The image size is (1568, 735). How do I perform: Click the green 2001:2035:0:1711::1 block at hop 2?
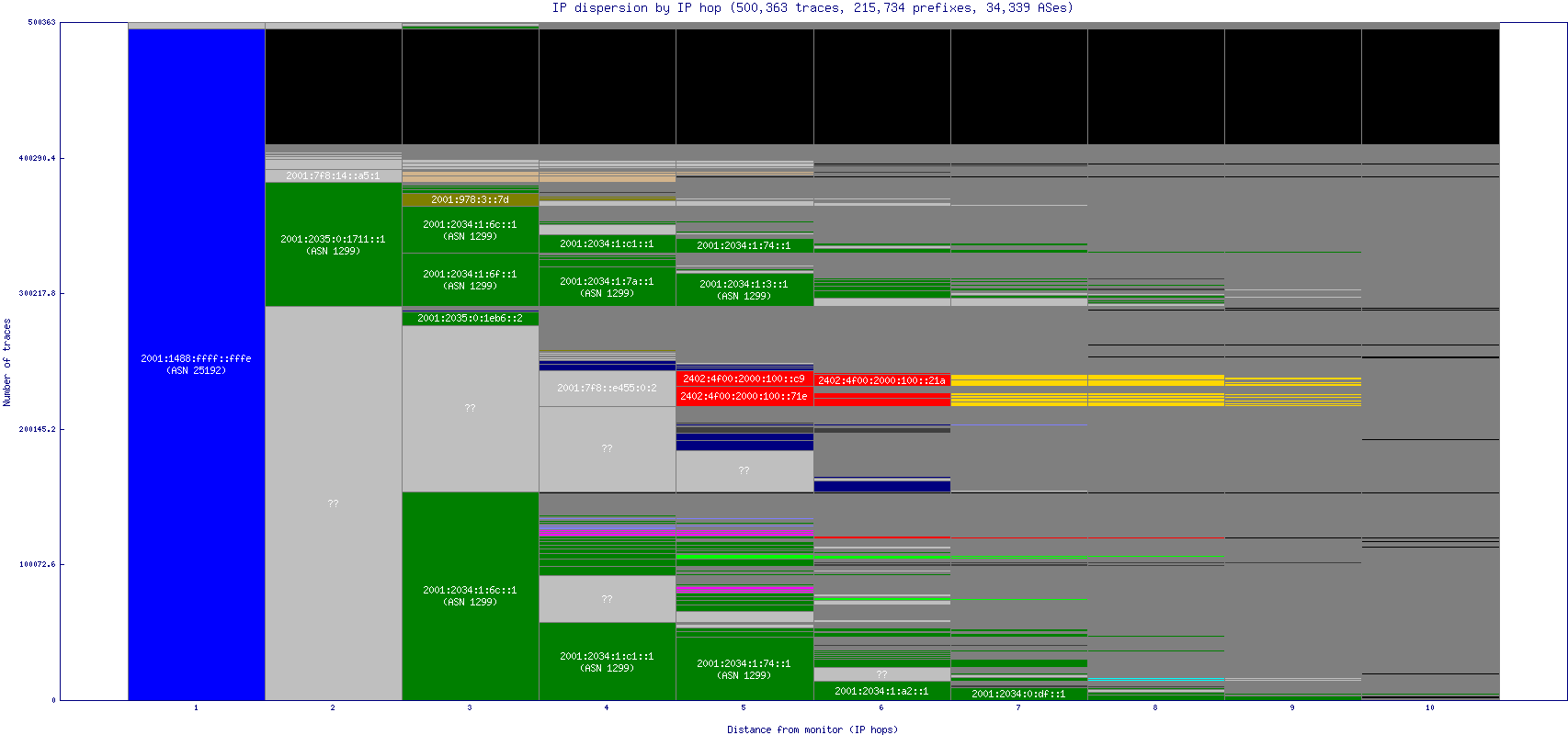pyautogui.click(x=333, y=244)
